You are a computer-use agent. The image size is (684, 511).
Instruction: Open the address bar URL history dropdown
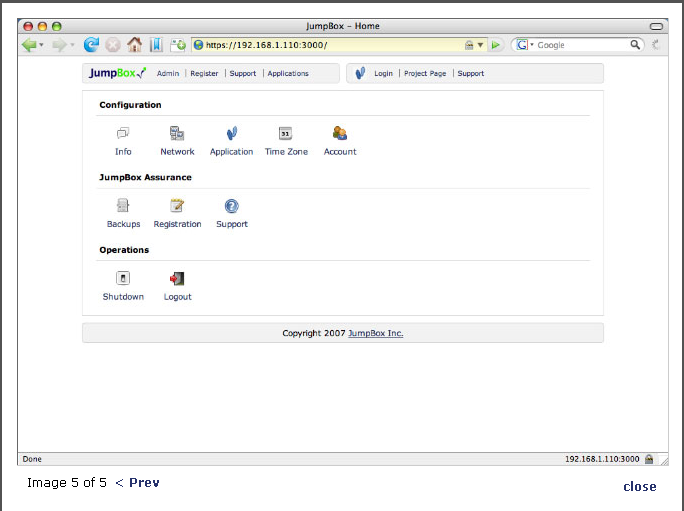coord(480,45)
